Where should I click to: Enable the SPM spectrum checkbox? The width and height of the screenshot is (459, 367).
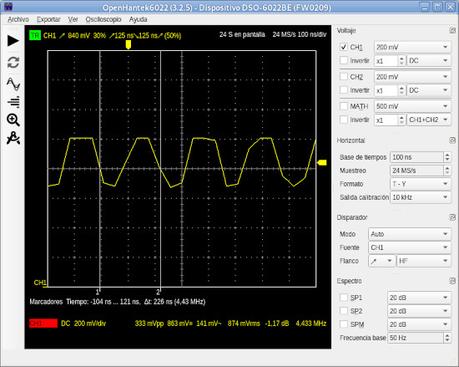click(x=344, y=324)
